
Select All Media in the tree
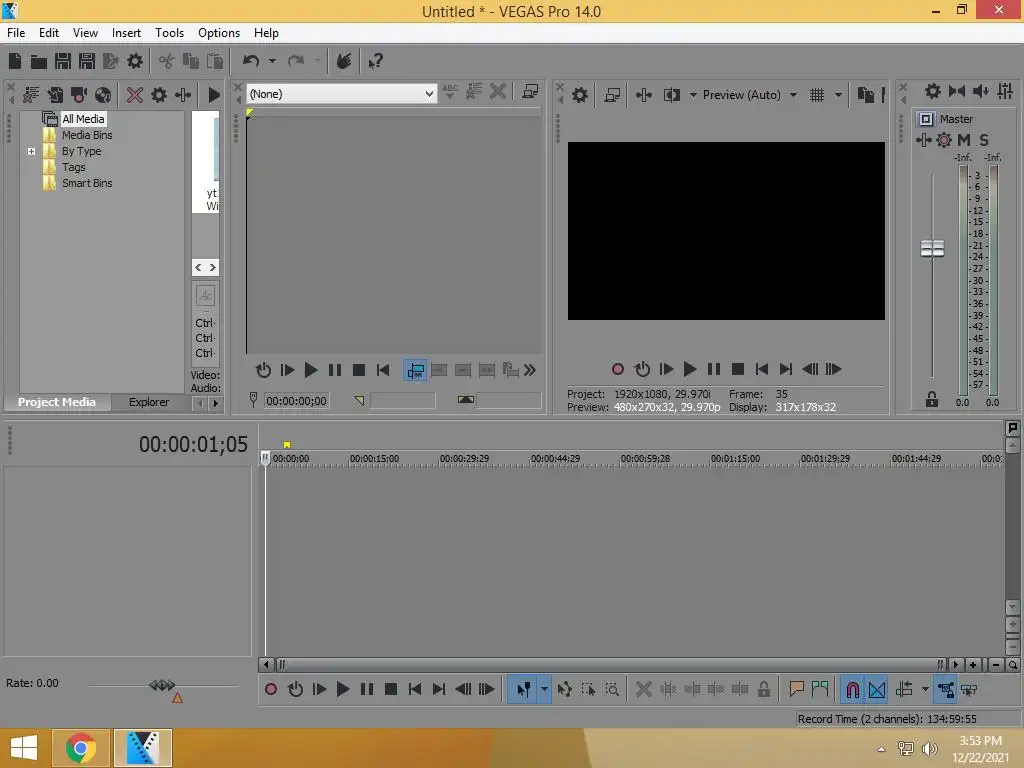tap(83, 119)
